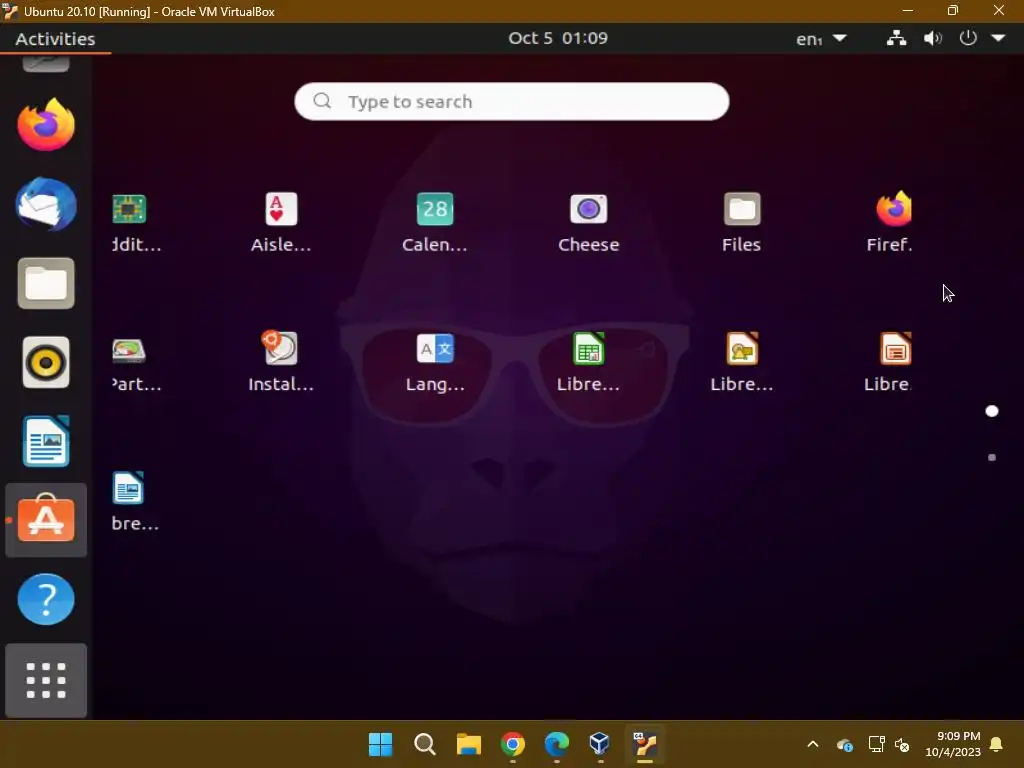This screenshot has height=768, width=1024.
Task: Click the volume icon in top bar
Action: [x=933, y=38]
